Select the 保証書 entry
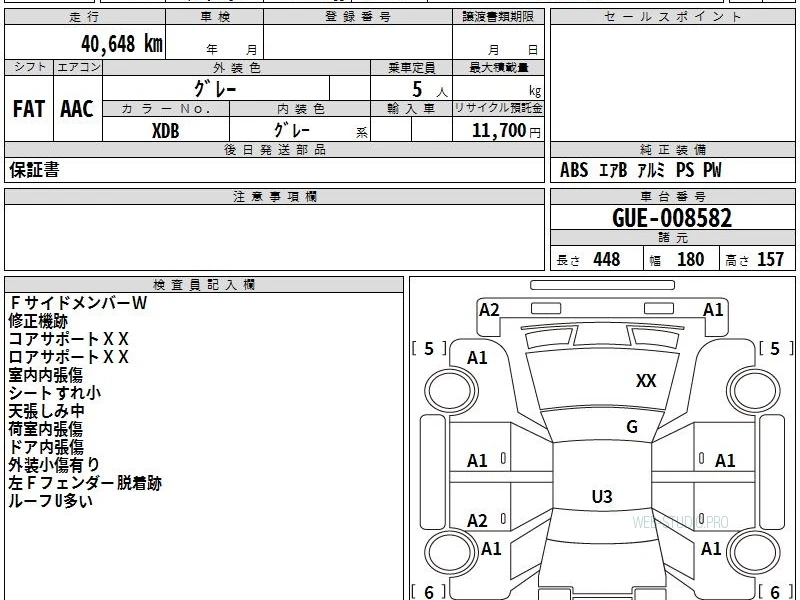Screen dimensions: 800x600 pyautogui.click(x=34, y=170)
